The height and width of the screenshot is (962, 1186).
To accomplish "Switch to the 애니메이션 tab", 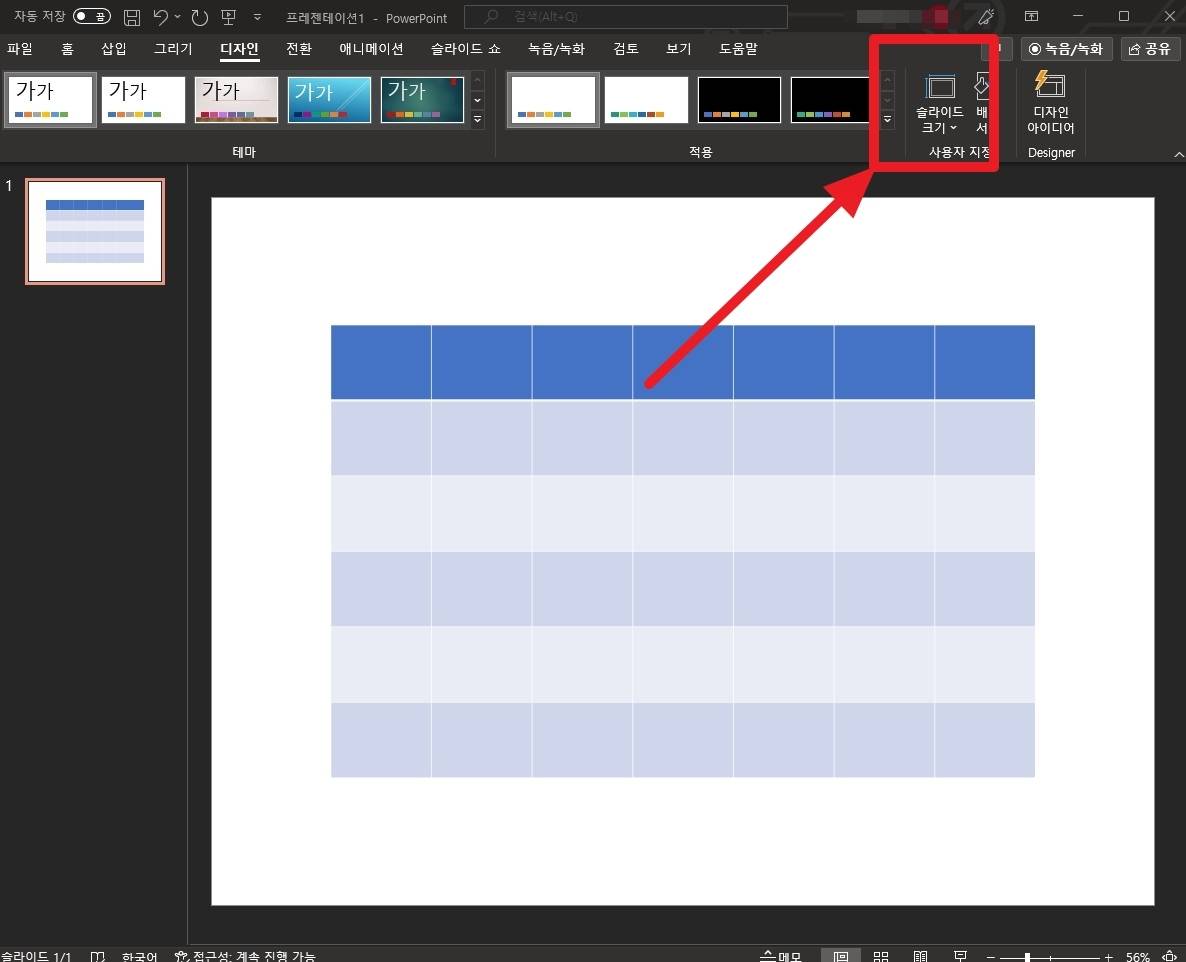I will [x=371, y=49].
